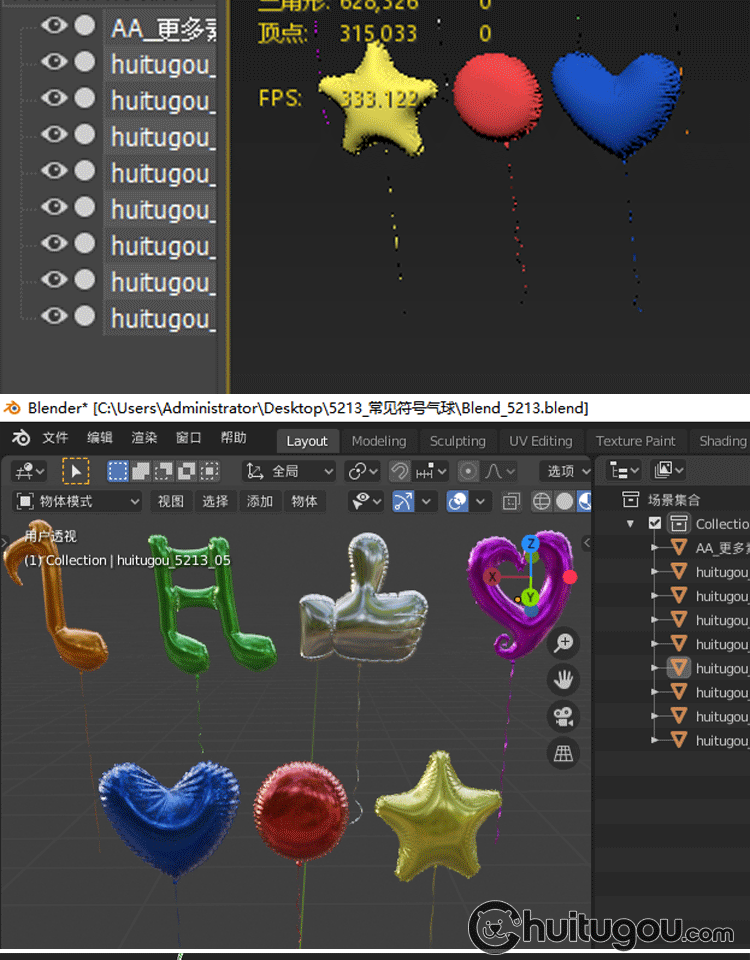Screen dimensions: 750x960
Task: Click the Blender logo menu icon
Action: pos(21,439)
